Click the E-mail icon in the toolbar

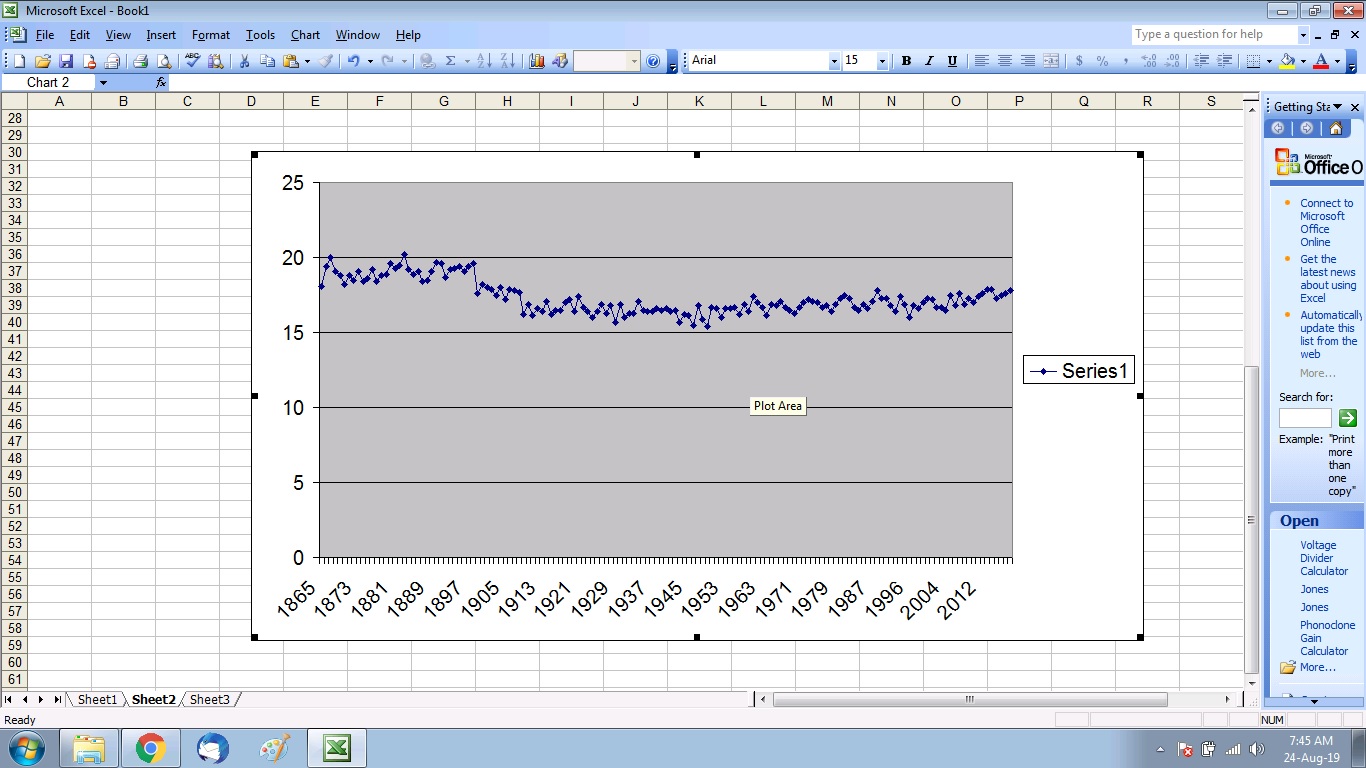113,61
